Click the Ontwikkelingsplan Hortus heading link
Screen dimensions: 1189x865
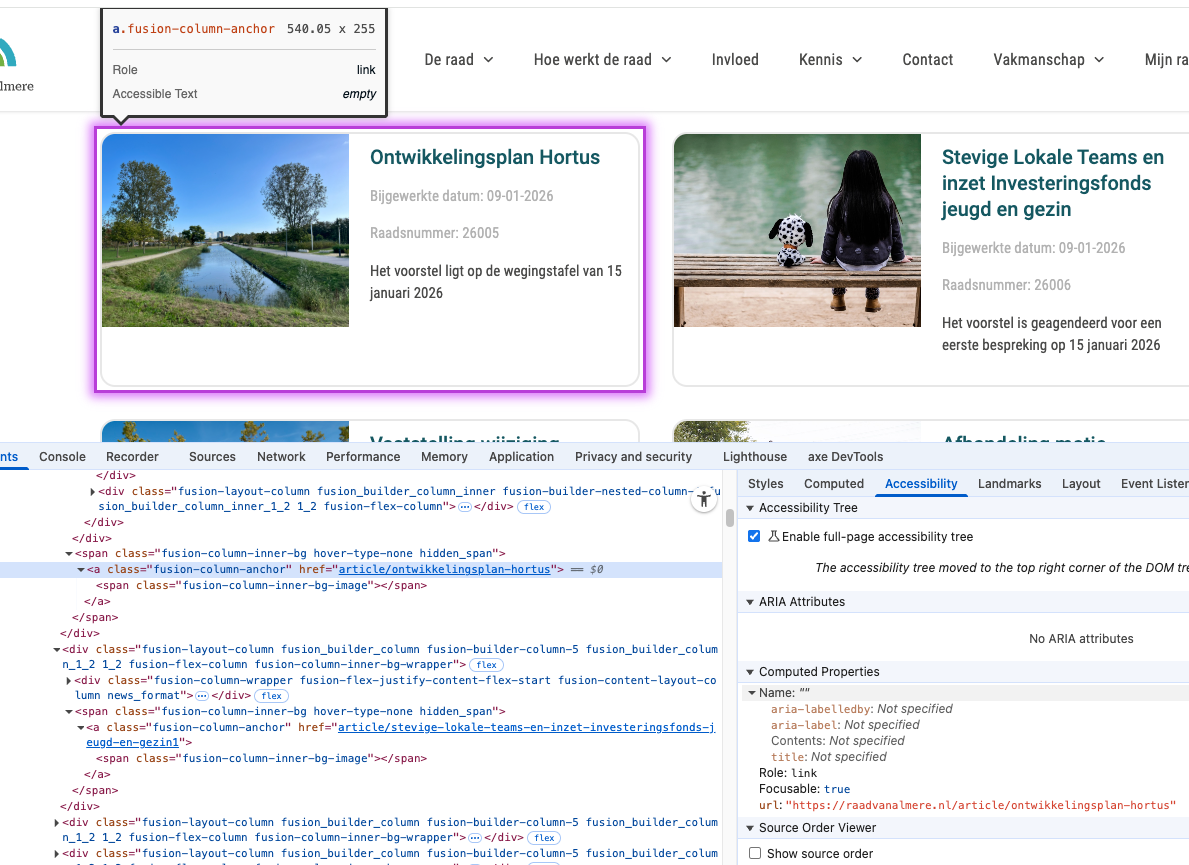484,157
